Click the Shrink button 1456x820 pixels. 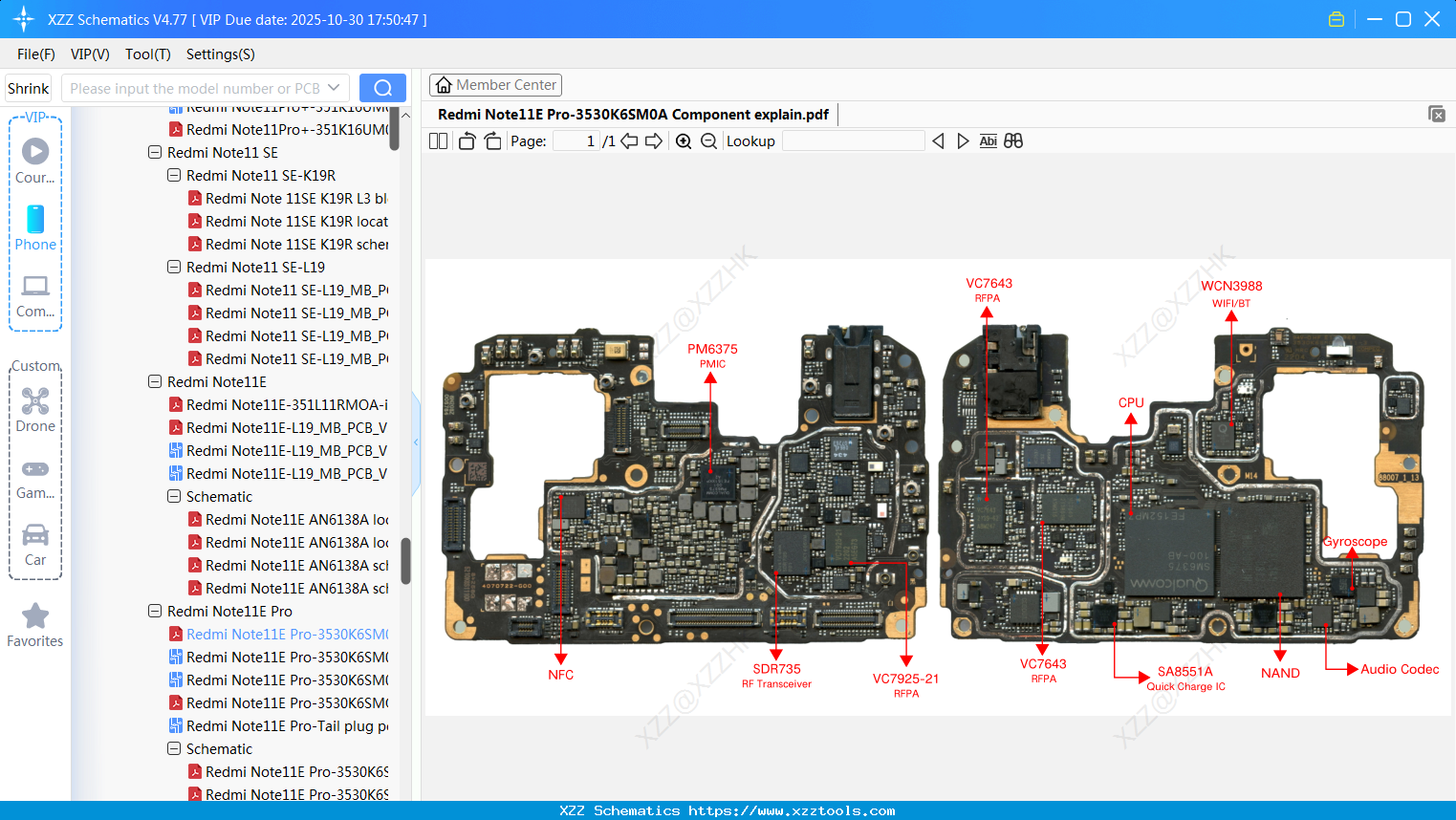[x=28, y=87]
